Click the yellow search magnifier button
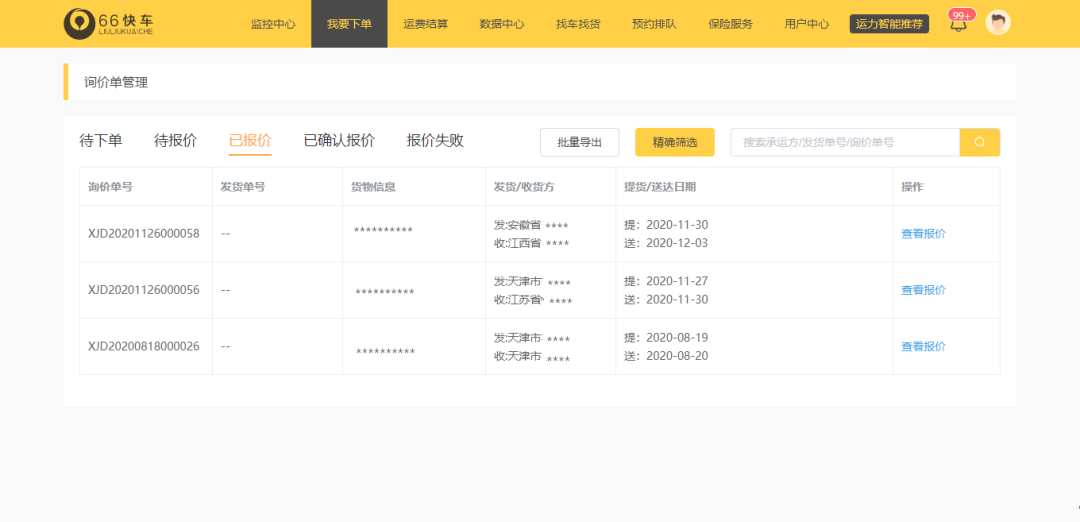Screen dimensions: 1080x522 click(979, 143)
